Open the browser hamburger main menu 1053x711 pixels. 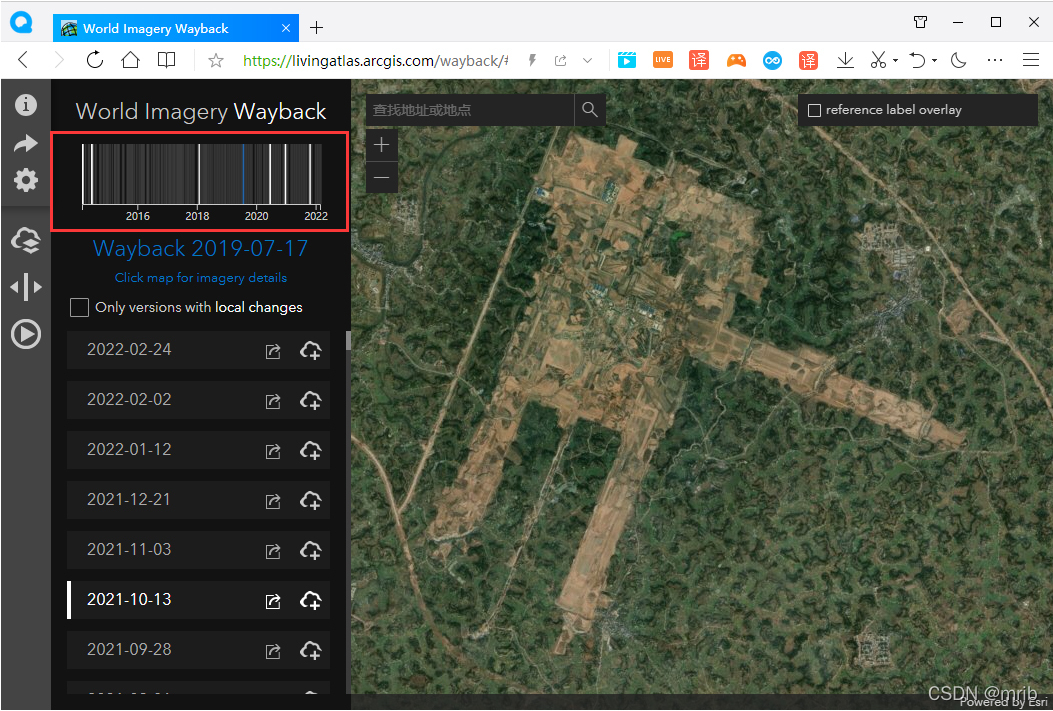1031,60
